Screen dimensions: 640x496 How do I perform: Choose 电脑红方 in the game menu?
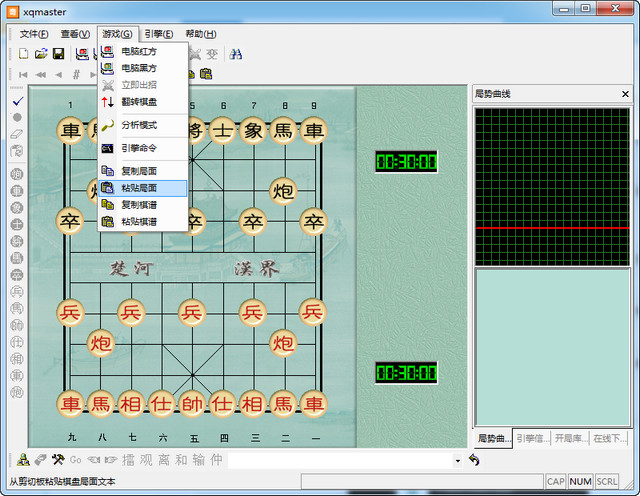pyautogui.click(x=139, y=51)
